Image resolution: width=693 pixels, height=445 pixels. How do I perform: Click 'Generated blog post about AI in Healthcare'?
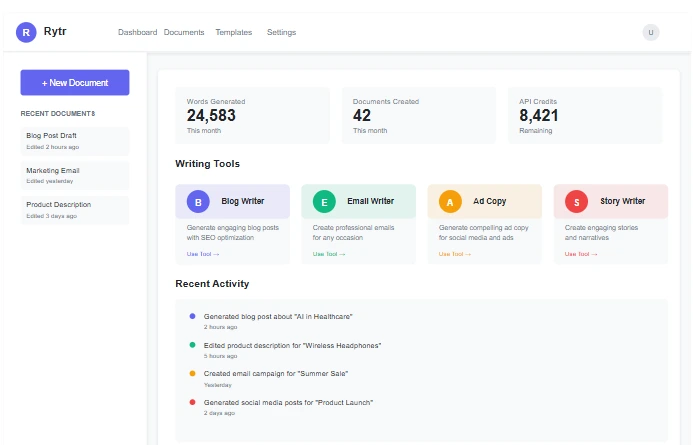pos(278,316)
